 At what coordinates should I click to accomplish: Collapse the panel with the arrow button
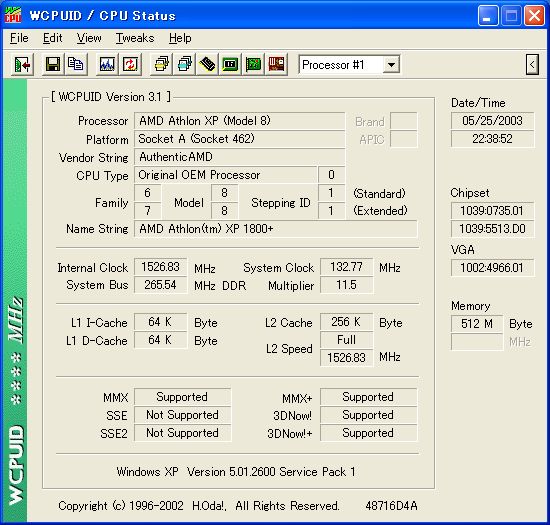(x=532, y=65)
